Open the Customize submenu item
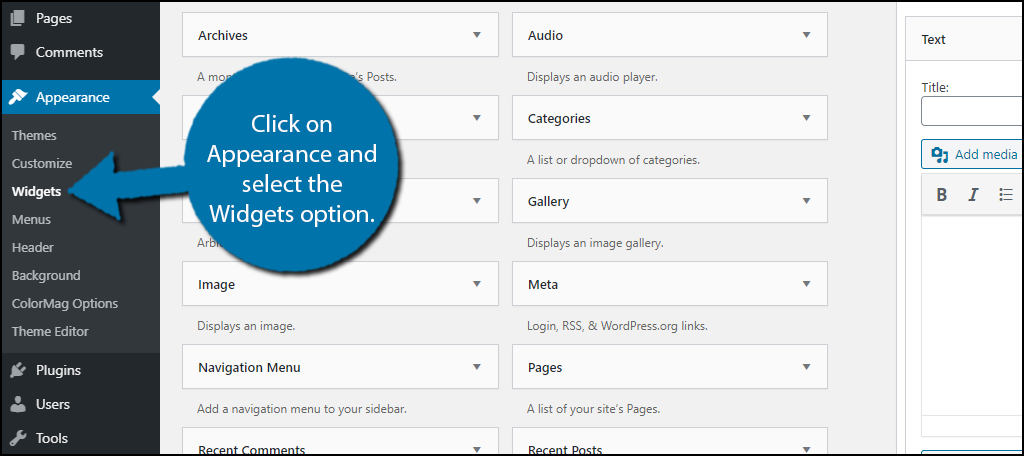 42,164
